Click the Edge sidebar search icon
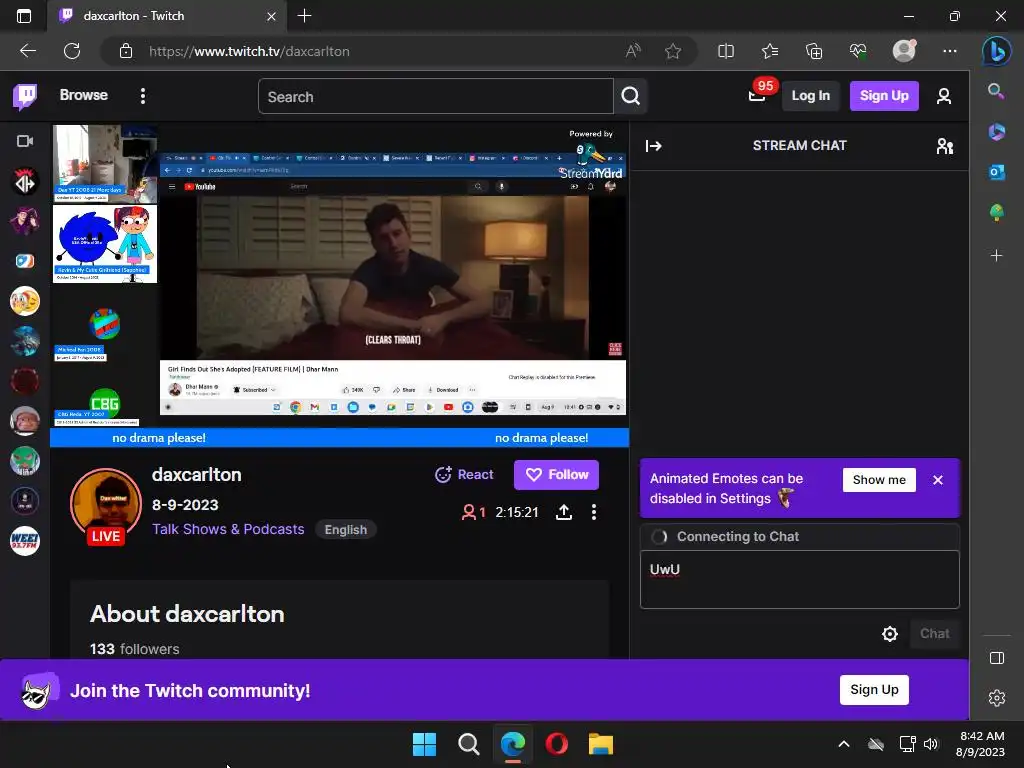Screen dimensions: 1024x768 [996, 91]
